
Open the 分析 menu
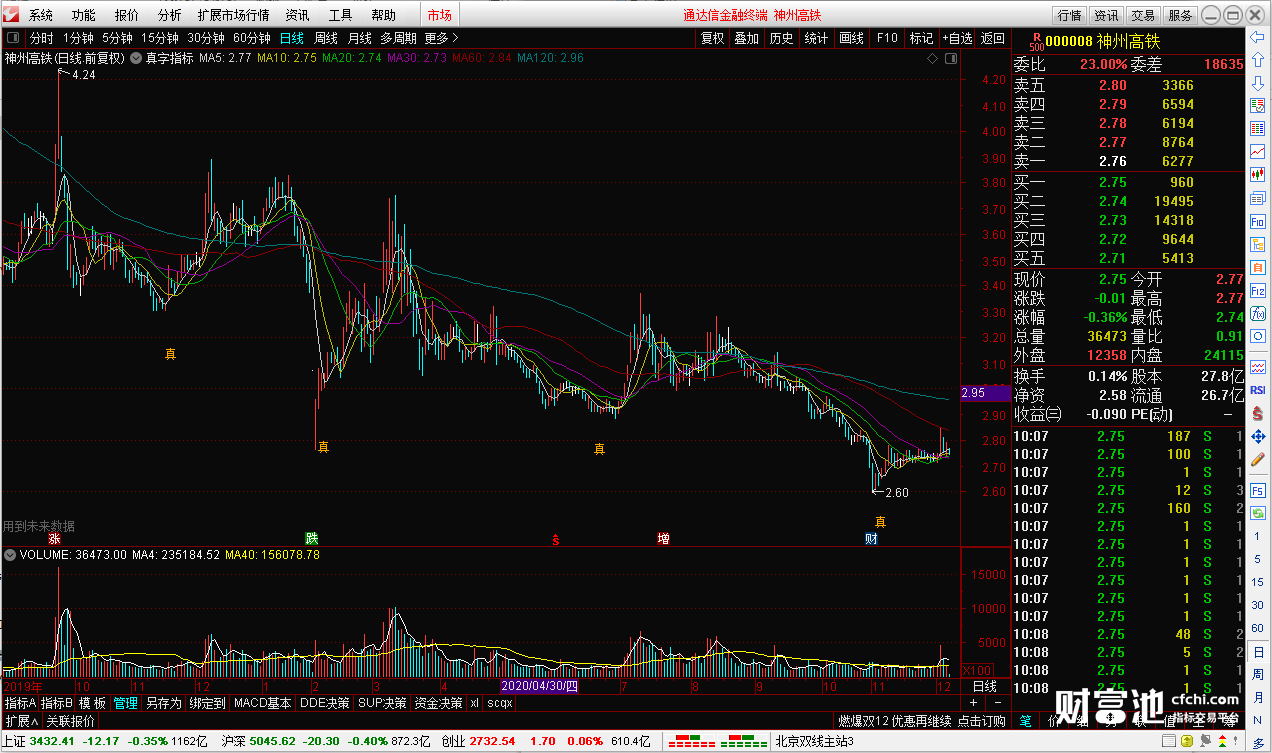(170, 15)
